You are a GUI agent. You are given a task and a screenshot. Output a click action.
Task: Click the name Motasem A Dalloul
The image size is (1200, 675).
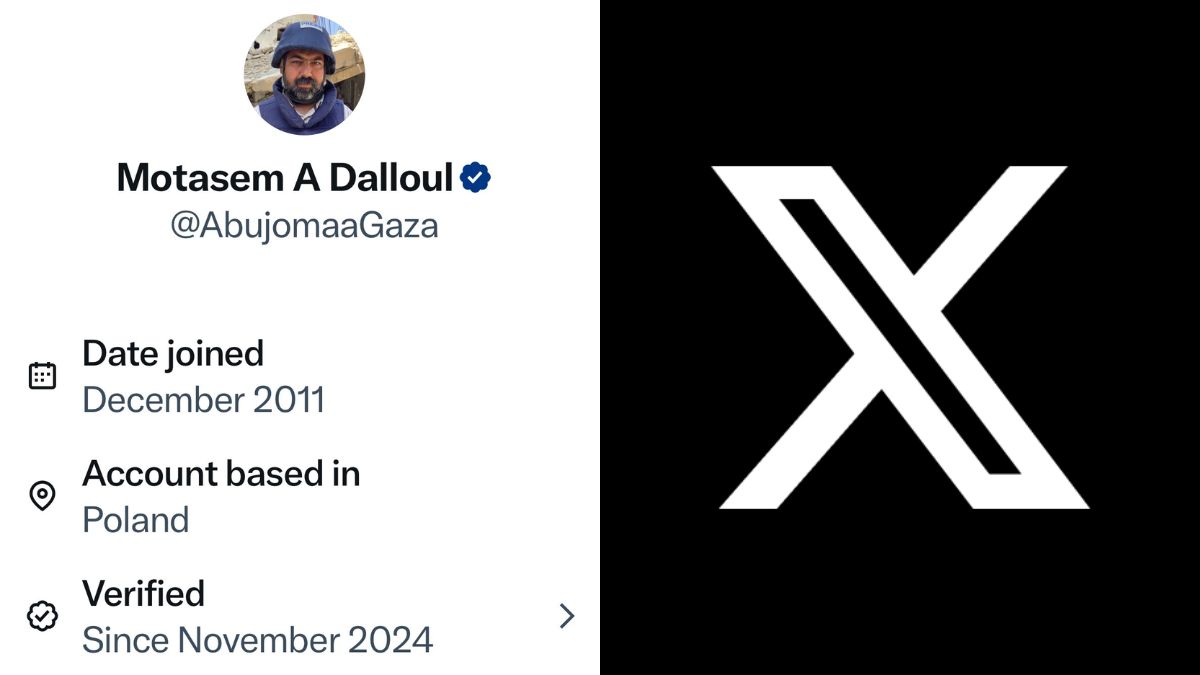point(285,177)
